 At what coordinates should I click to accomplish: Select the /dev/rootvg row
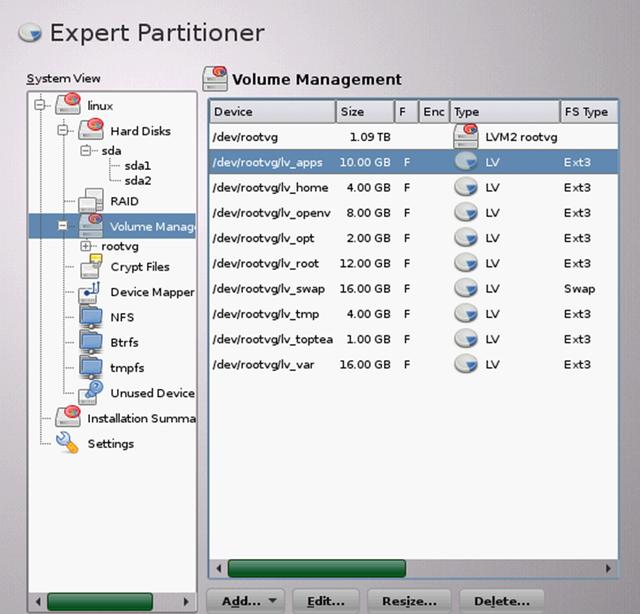(x=413, y=137)
